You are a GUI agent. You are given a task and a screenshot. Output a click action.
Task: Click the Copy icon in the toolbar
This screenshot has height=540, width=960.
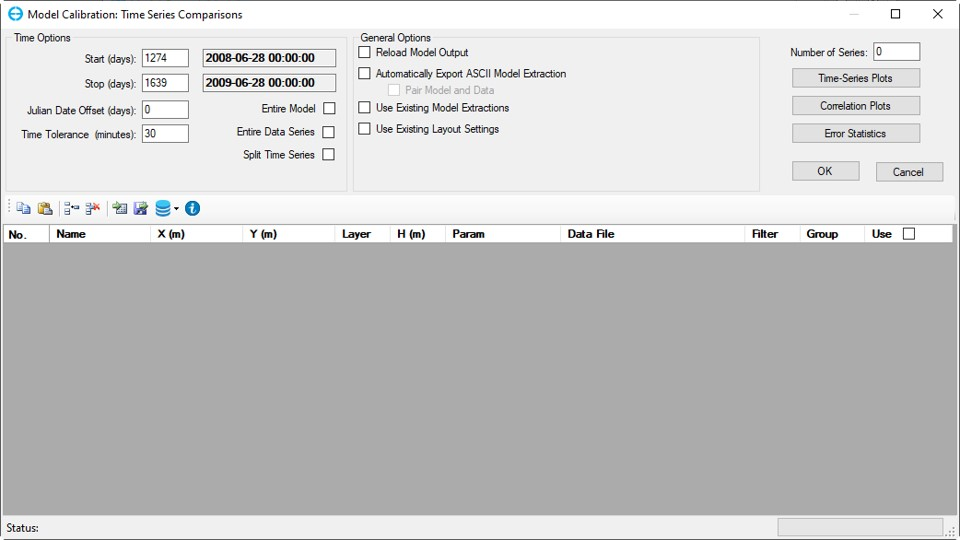(23, 208)
